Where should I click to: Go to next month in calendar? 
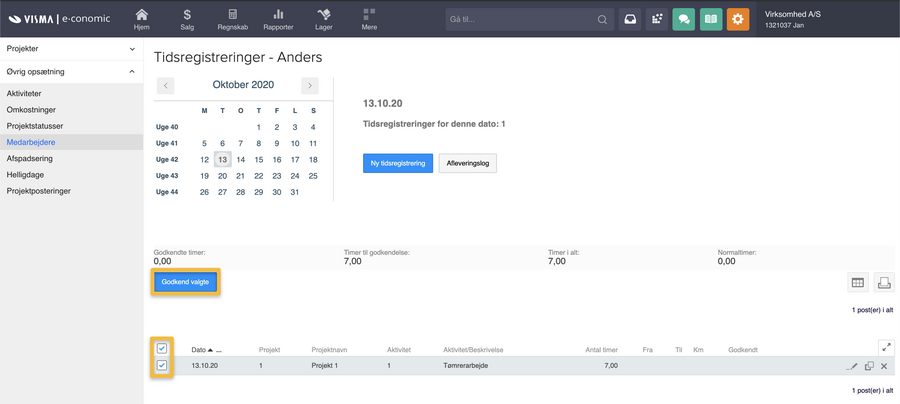click(310, 86)
